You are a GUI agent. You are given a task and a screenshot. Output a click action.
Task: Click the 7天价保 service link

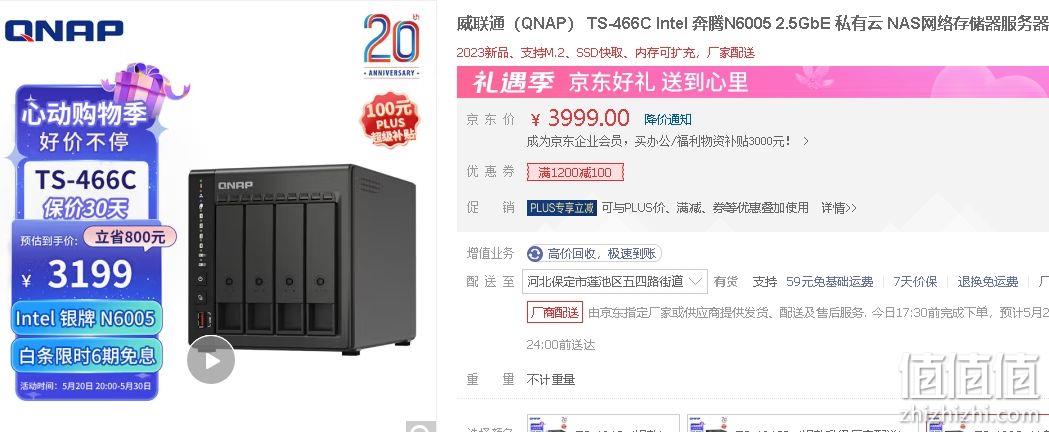(x=915, y=282)
